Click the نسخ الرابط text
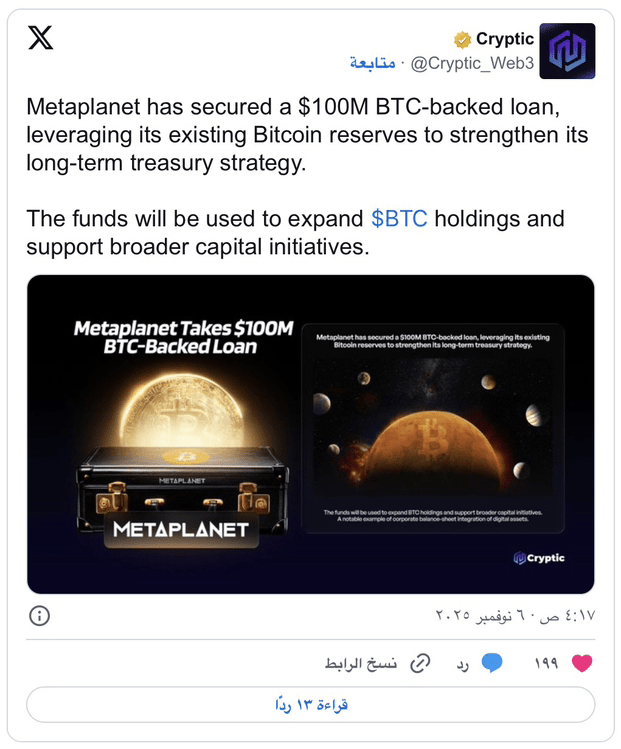Image resolution: width=621 pixels, height=749 pixels. [361, 663]
